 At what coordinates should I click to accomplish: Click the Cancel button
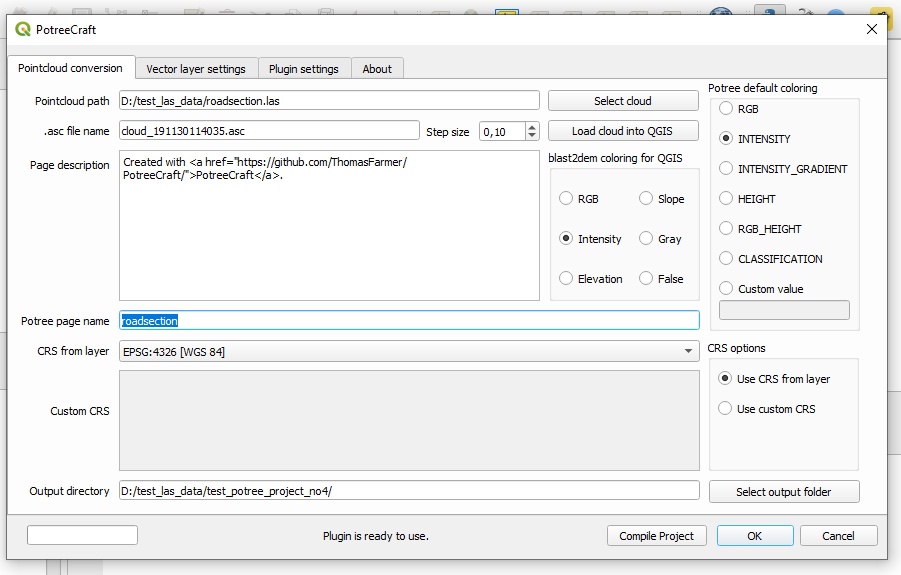838,536
